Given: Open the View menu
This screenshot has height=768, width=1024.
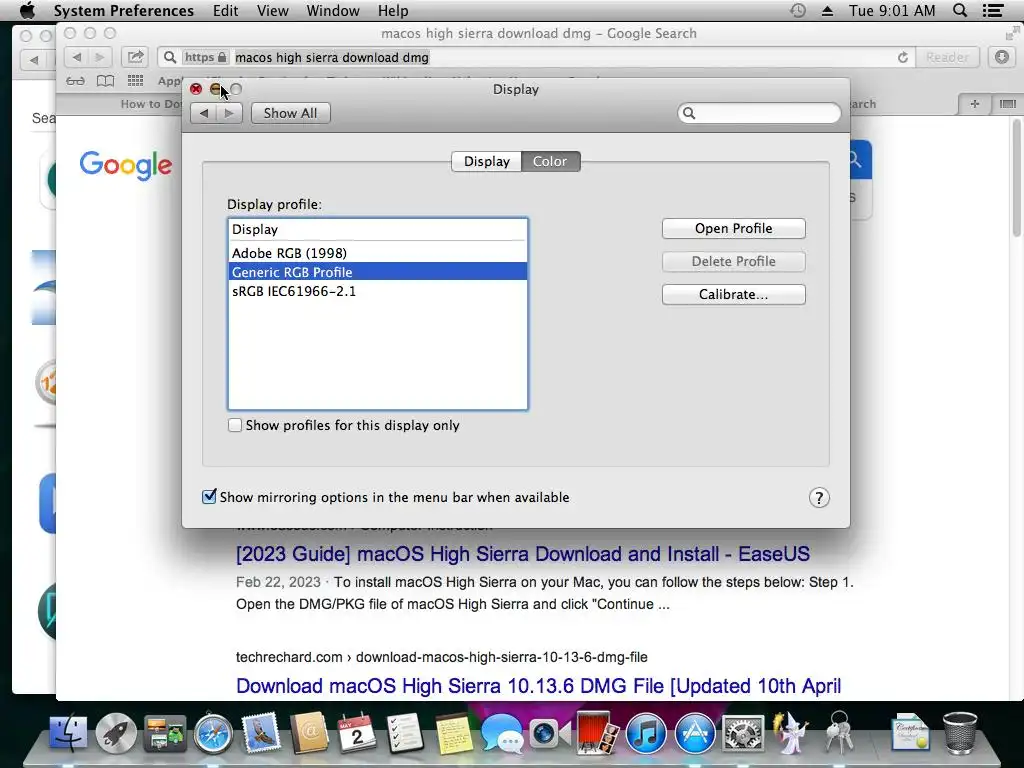Looking at the screenshot, I should coord(272,10).
